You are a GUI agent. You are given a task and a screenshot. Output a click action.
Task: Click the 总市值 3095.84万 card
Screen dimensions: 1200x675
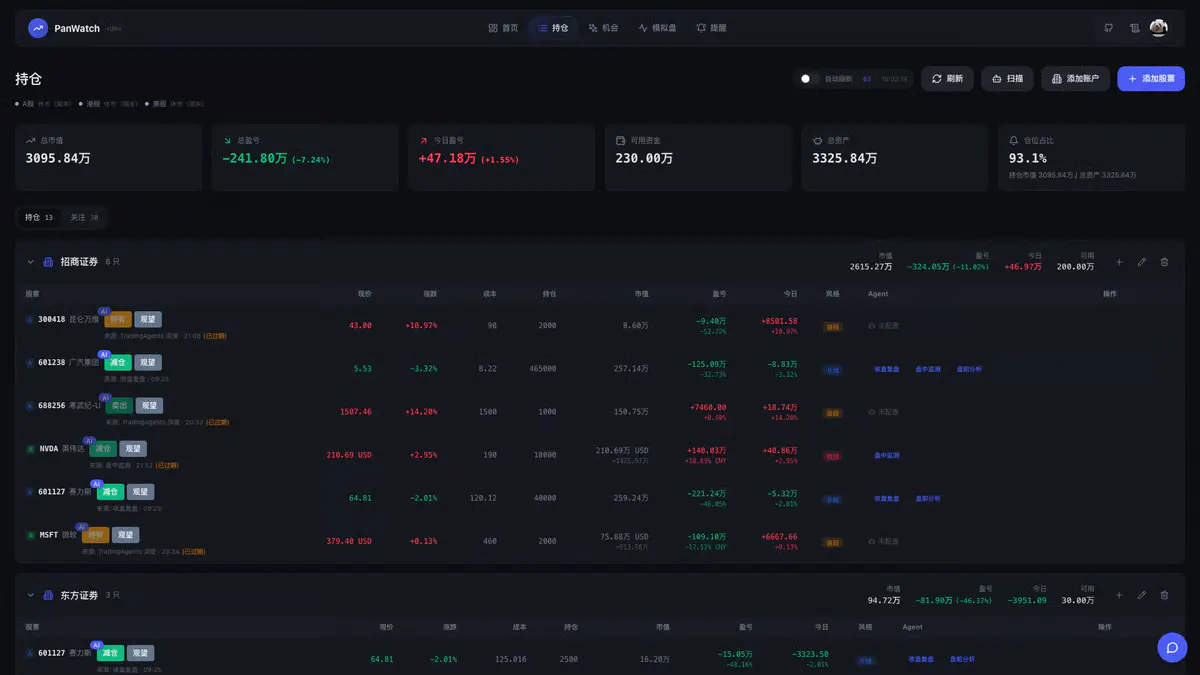point(108,158)
